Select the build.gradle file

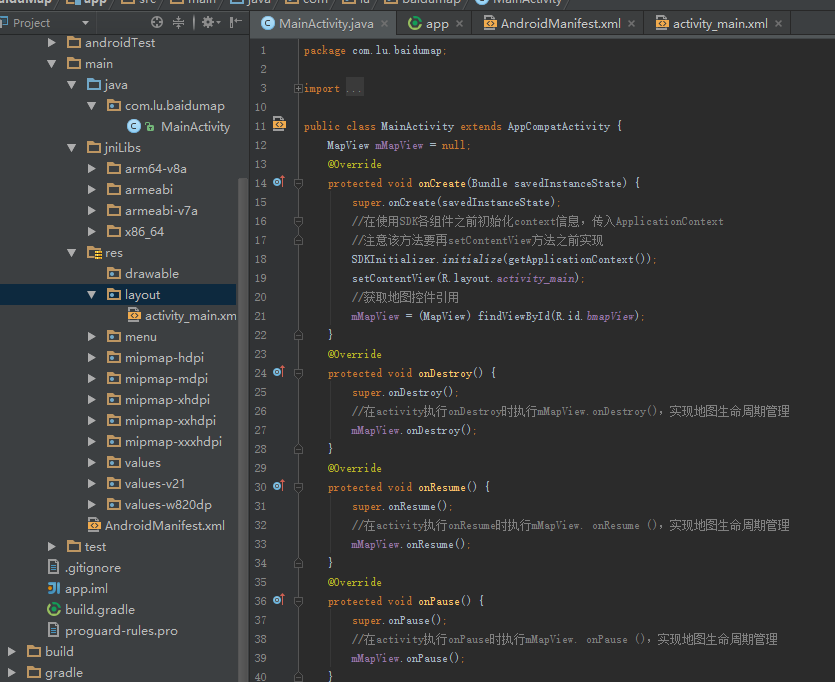91,610
